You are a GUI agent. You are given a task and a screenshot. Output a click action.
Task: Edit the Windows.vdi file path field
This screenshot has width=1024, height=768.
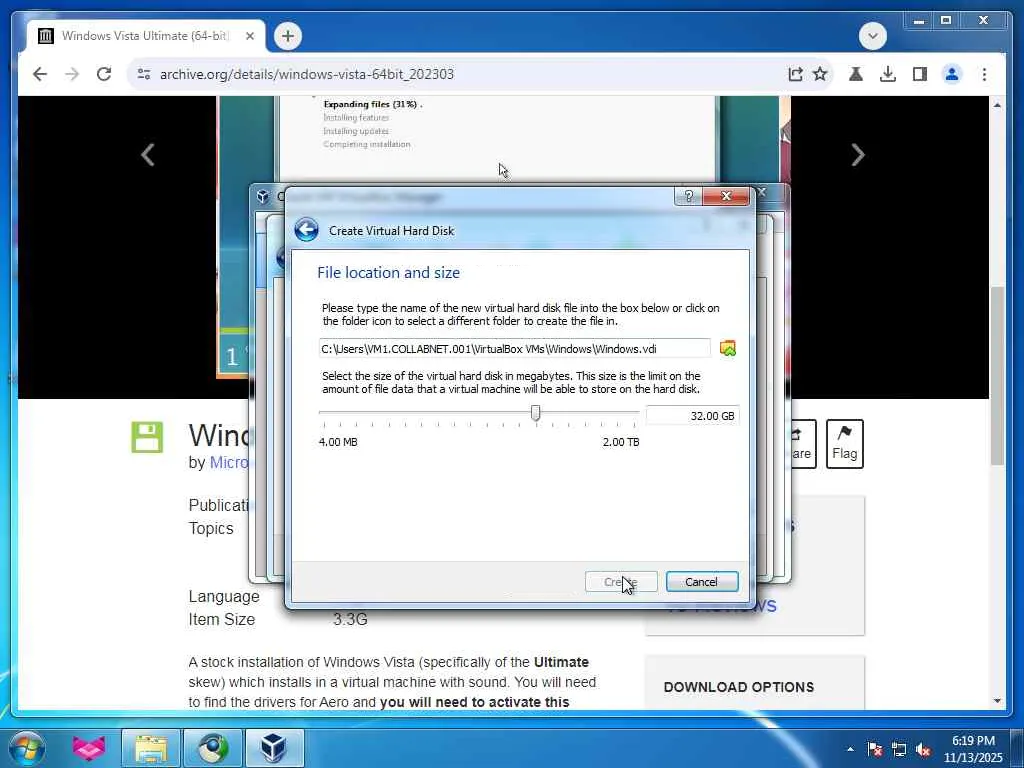click(x=515, y=348)
